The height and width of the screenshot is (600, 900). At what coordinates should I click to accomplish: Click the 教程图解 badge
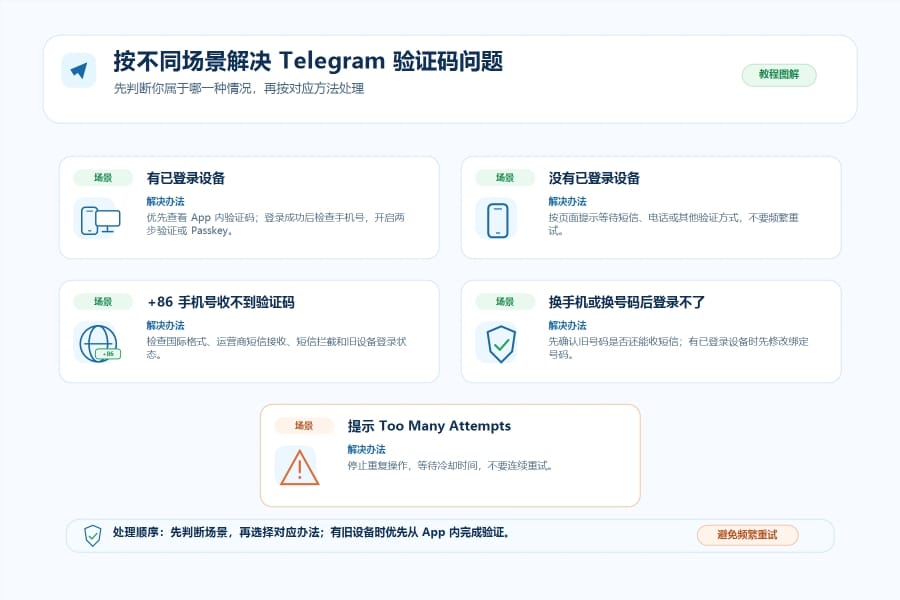tap(779, 75)
